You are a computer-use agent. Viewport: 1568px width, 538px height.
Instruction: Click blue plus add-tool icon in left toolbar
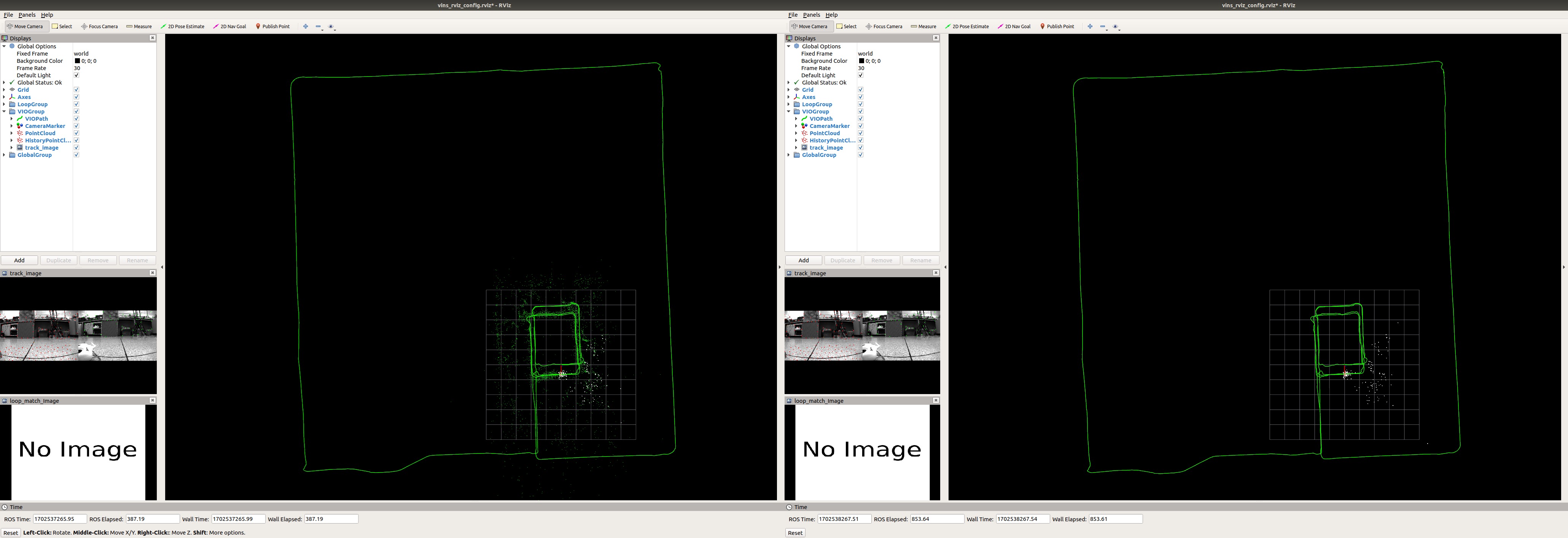[x=306, y=26]
